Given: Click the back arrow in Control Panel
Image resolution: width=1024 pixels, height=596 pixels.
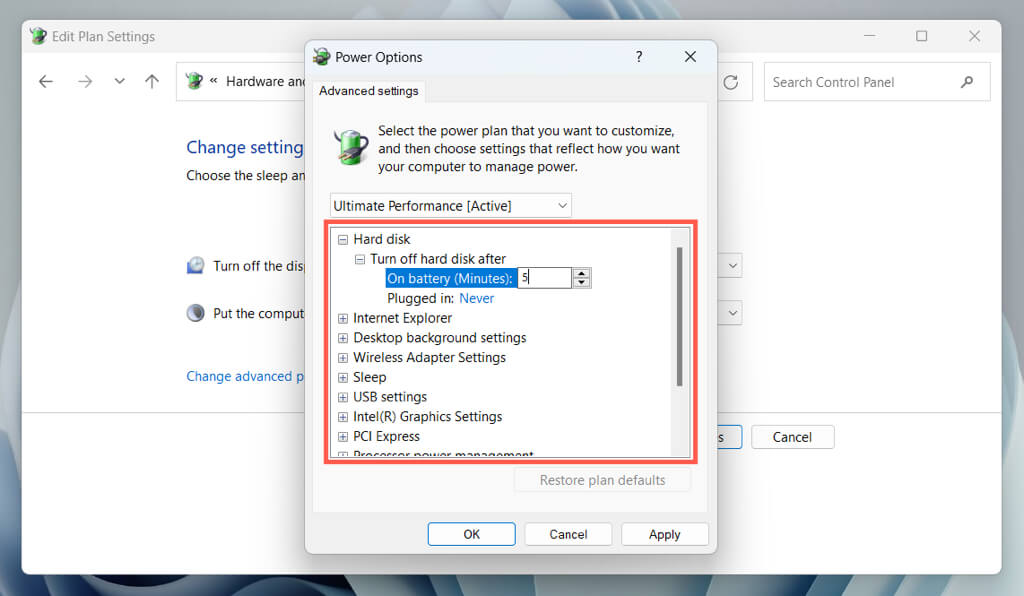Looking at the screenshot, I should [46, 82].
